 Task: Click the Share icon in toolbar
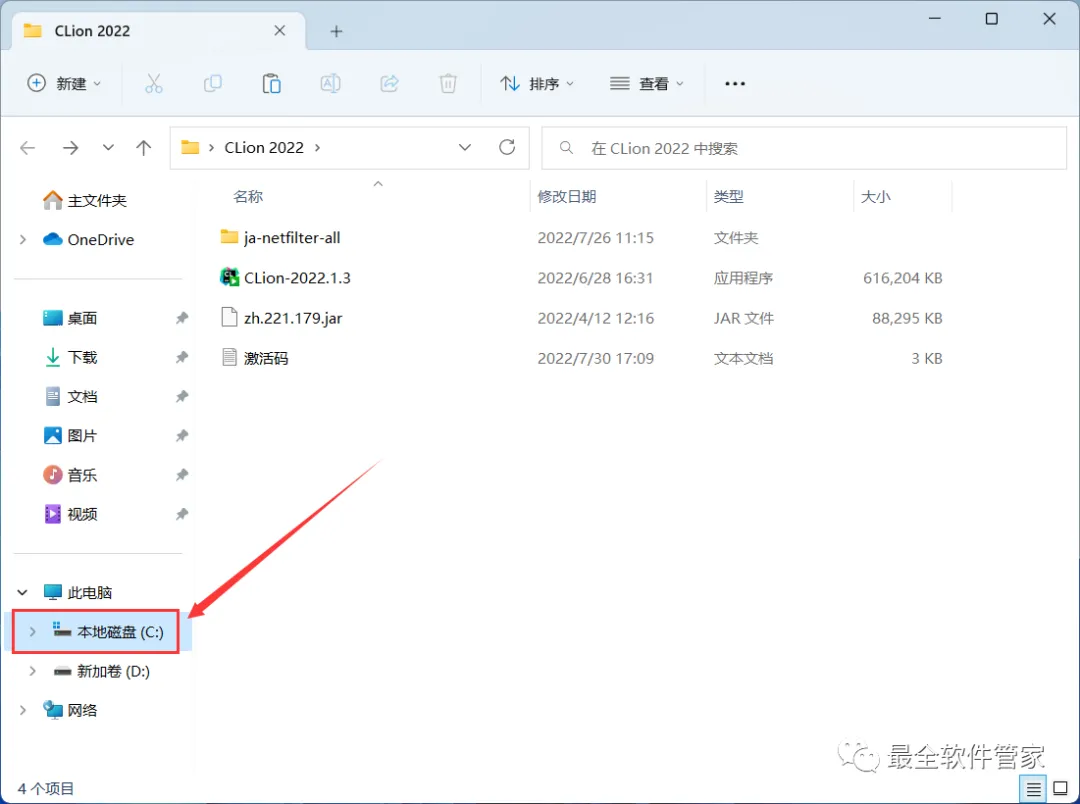click(x=390, y=83)
